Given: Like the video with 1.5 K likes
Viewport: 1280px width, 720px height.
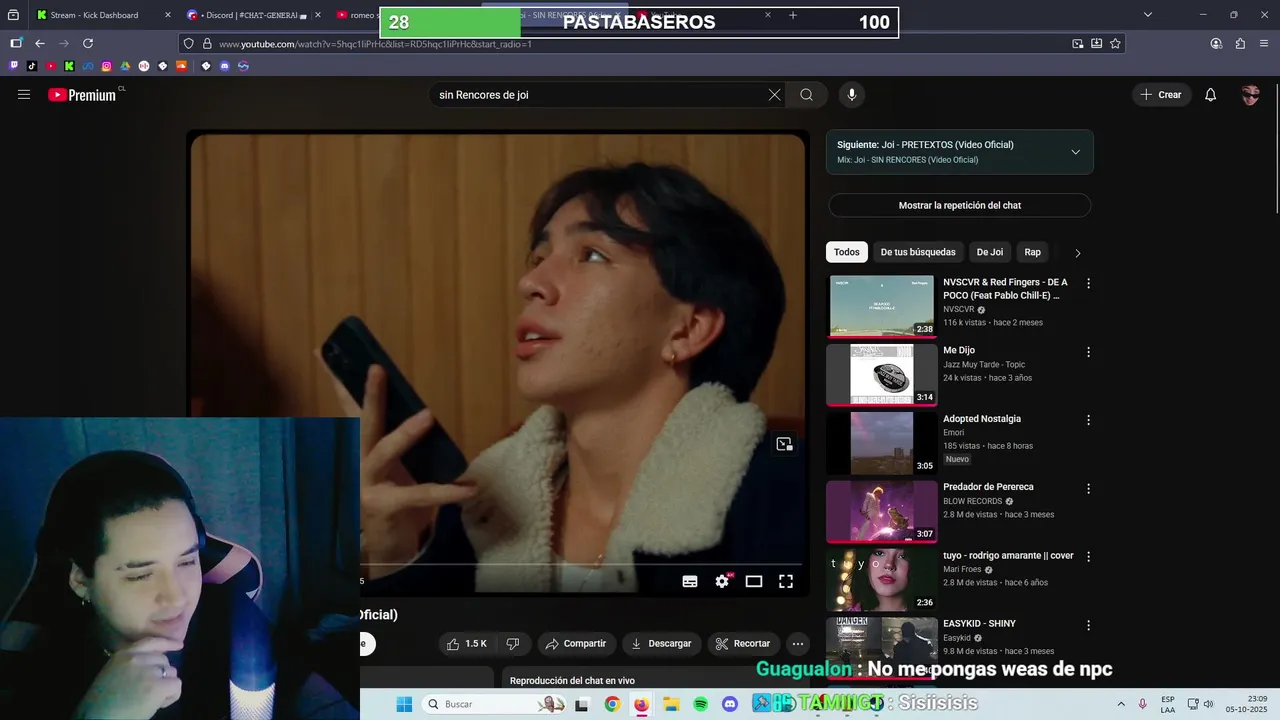Looking at the screenshot, I should (x=466, y=644).
